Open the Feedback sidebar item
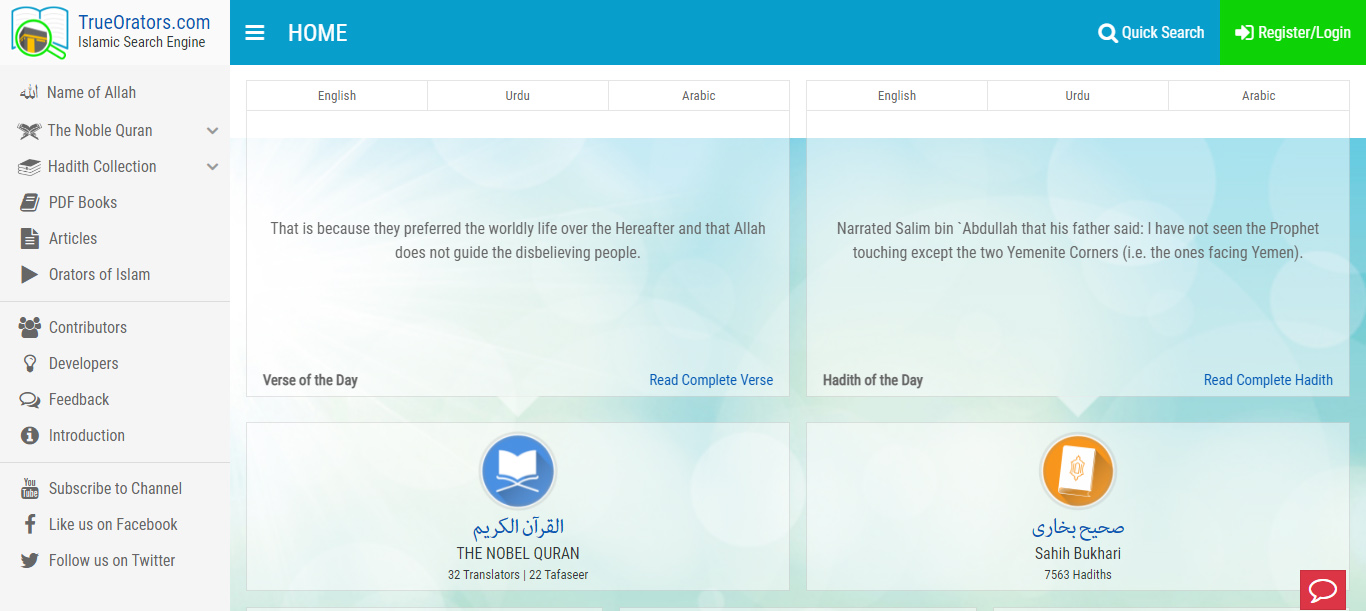 click(x=79, y=400)
